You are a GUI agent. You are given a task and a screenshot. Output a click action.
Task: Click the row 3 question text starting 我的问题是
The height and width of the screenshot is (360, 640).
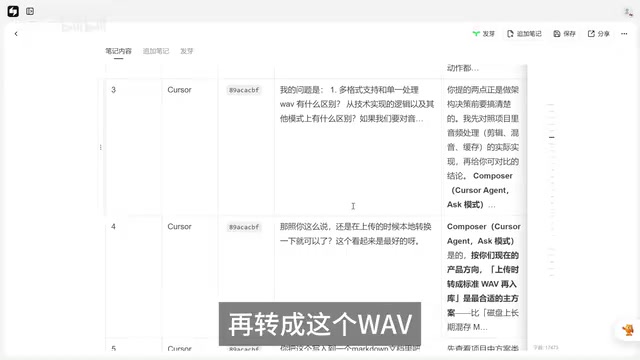click(x=357, y=104)
